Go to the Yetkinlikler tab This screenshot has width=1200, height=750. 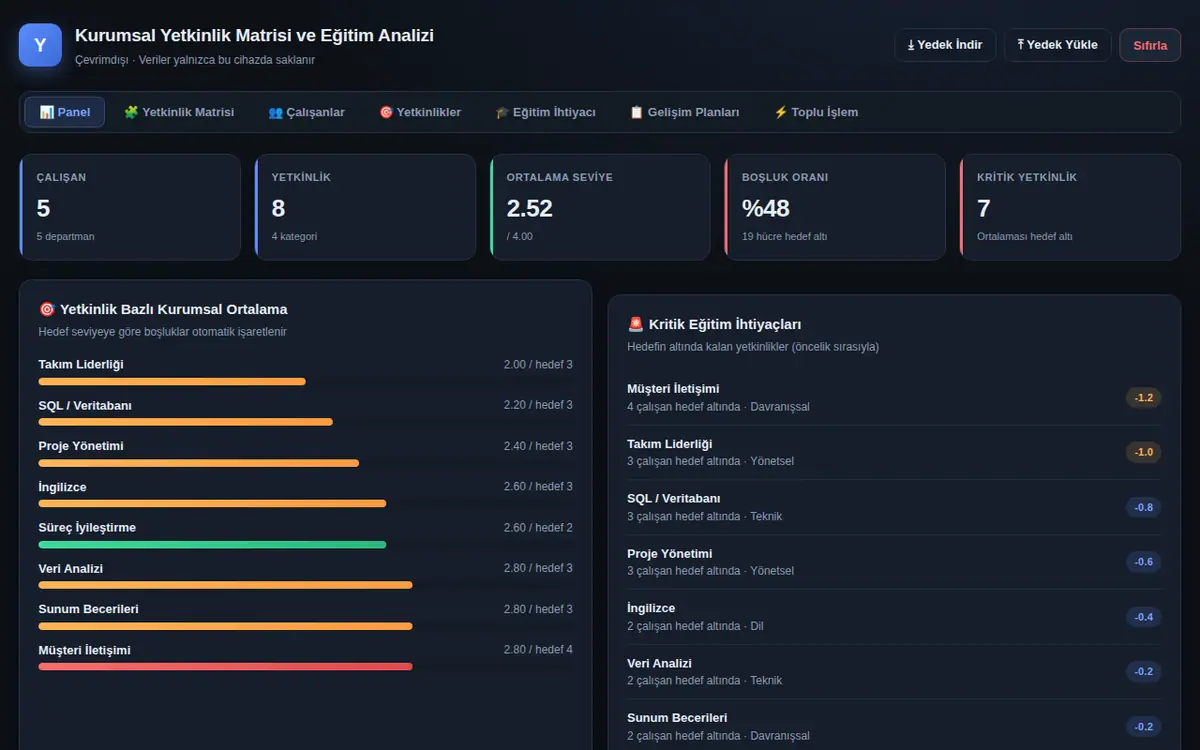click(420, 112)
